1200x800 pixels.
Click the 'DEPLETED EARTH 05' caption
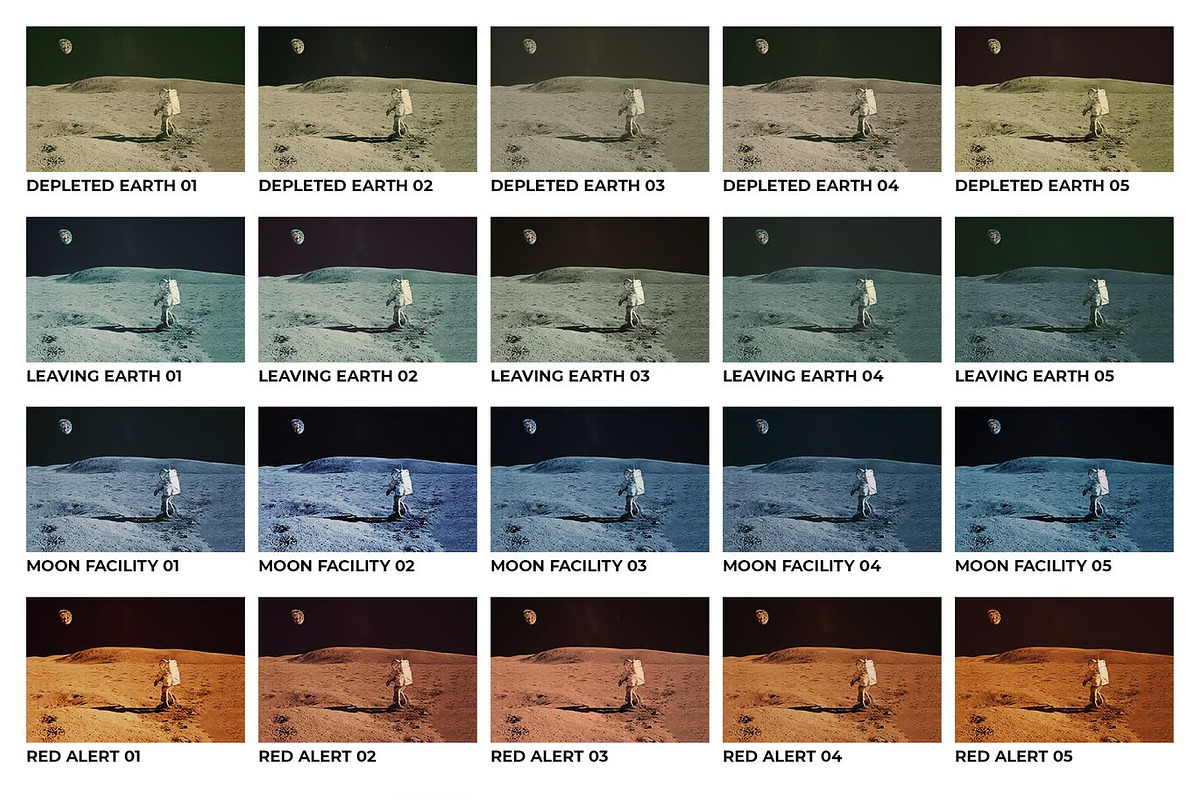(1043, 186)
